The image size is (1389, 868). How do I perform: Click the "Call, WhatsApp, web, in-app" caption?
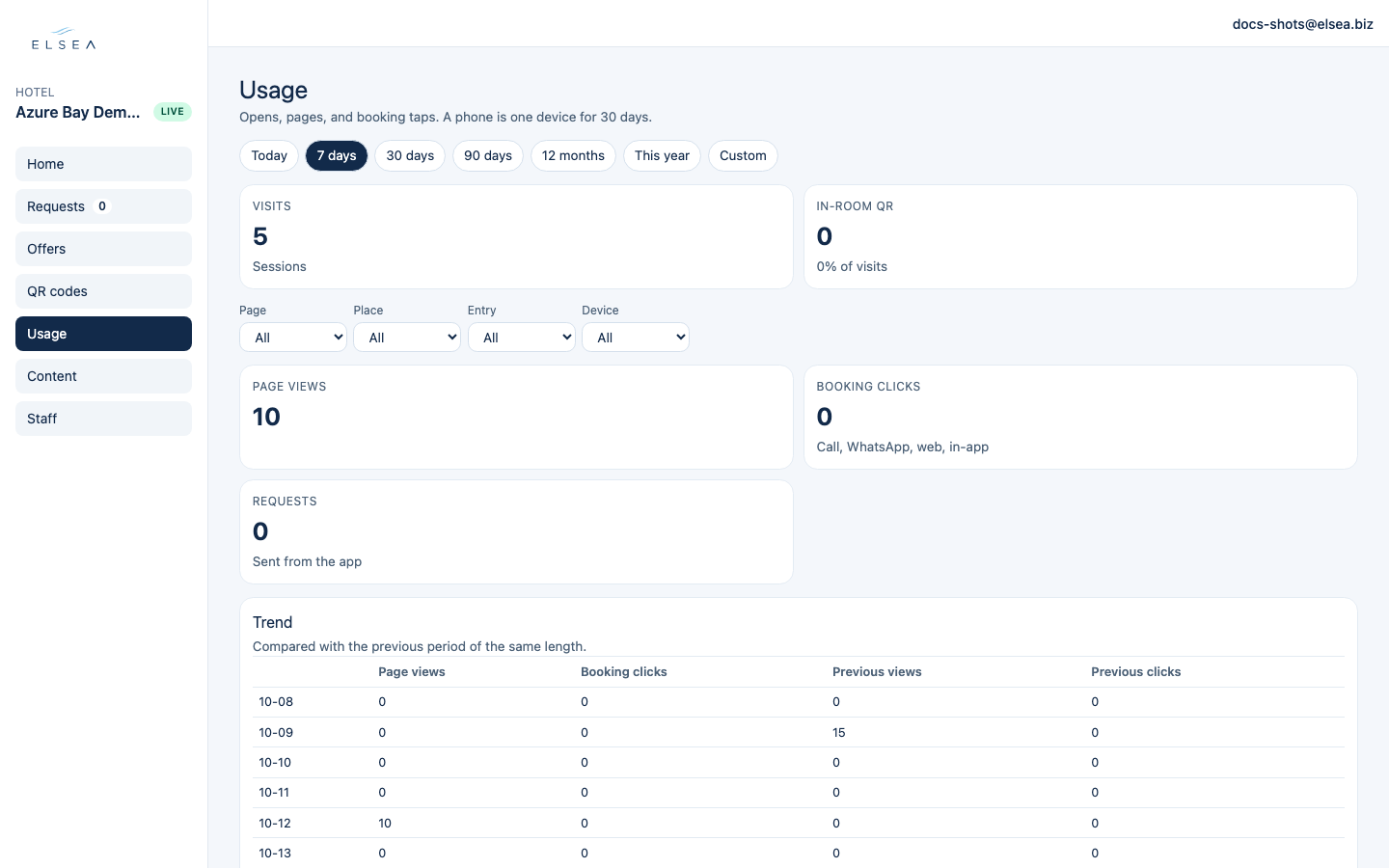click(x=903, y=447)
